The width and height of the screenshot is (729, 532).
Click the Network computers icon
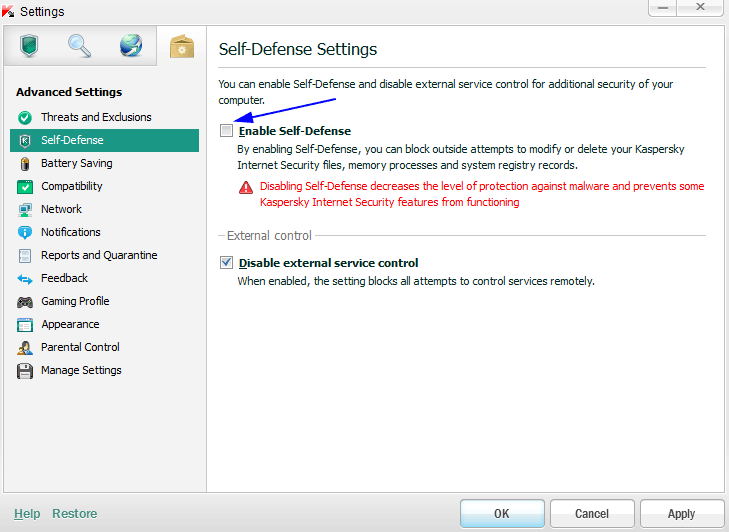(x=25, y=210)
